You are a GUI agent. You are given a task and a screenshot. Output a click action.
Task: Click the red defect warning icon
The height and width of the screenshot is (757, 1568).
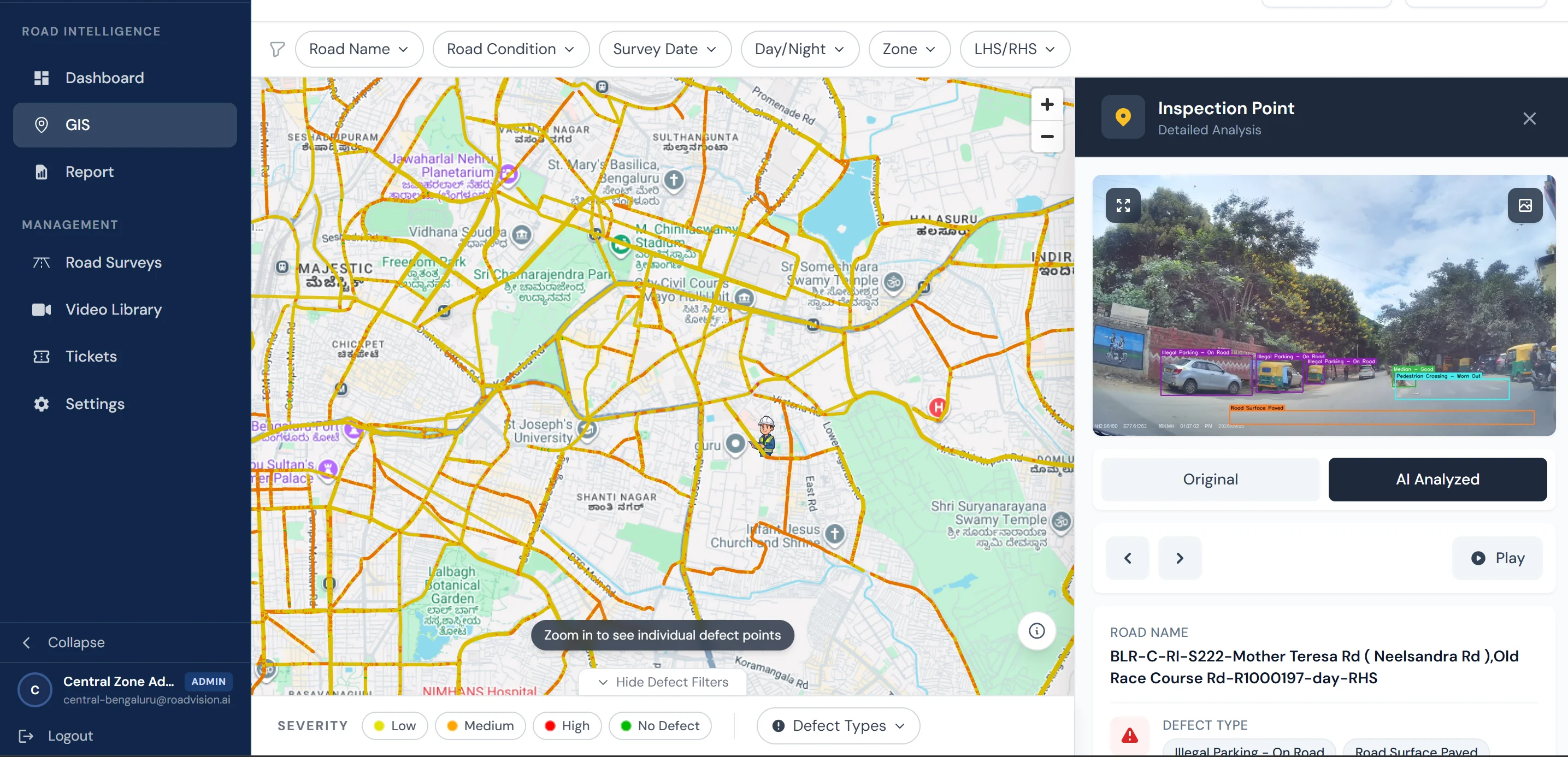(x=1130, y=736)
